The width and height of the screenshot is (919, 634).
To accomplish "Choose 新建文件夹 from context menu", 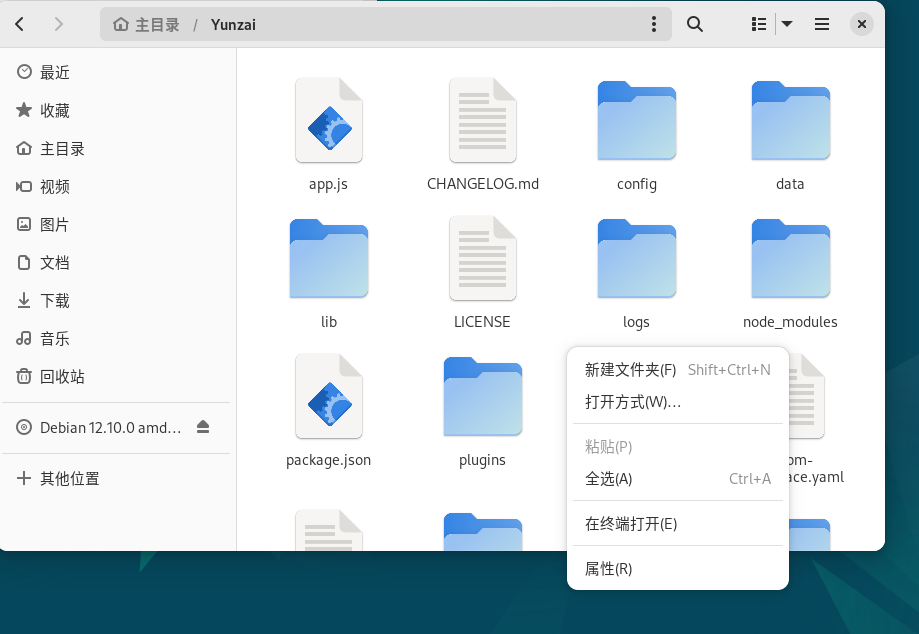I will coord(631,370).
